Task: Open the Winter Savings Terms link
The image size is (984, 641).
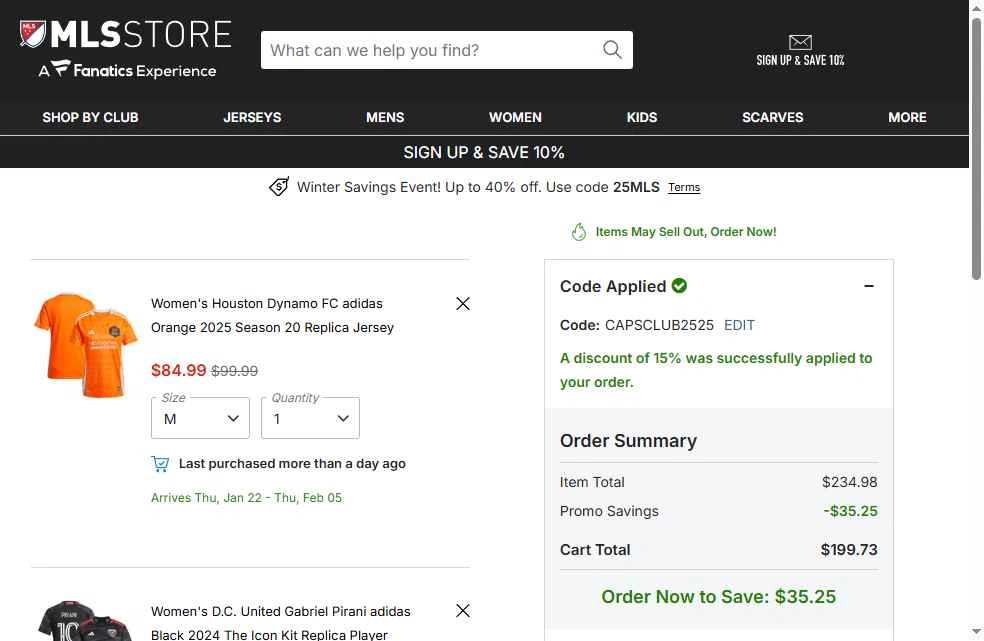Action: click(684, 187)
